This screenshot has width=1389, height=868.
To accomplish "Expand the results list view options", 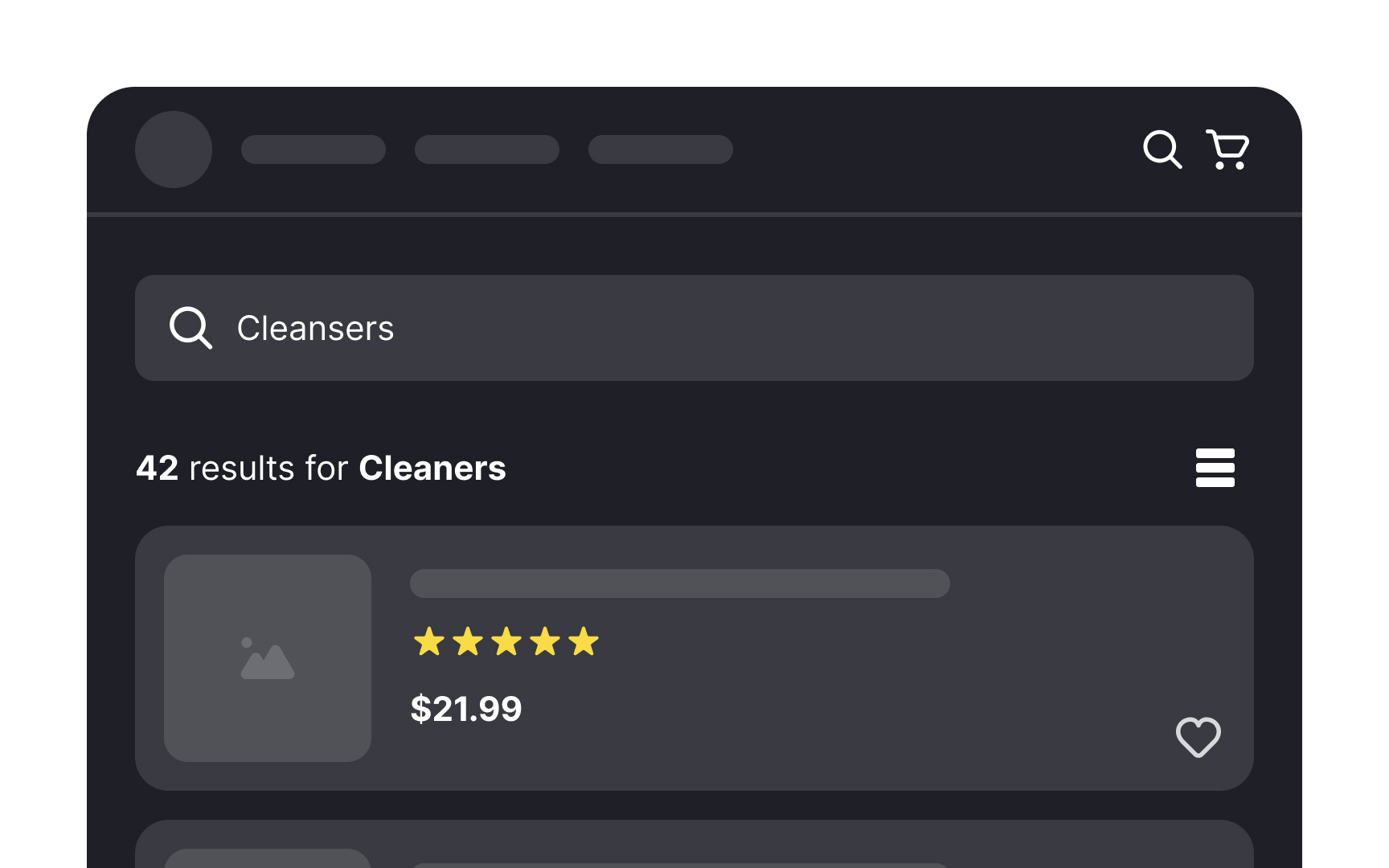I will coord(1215,468).
